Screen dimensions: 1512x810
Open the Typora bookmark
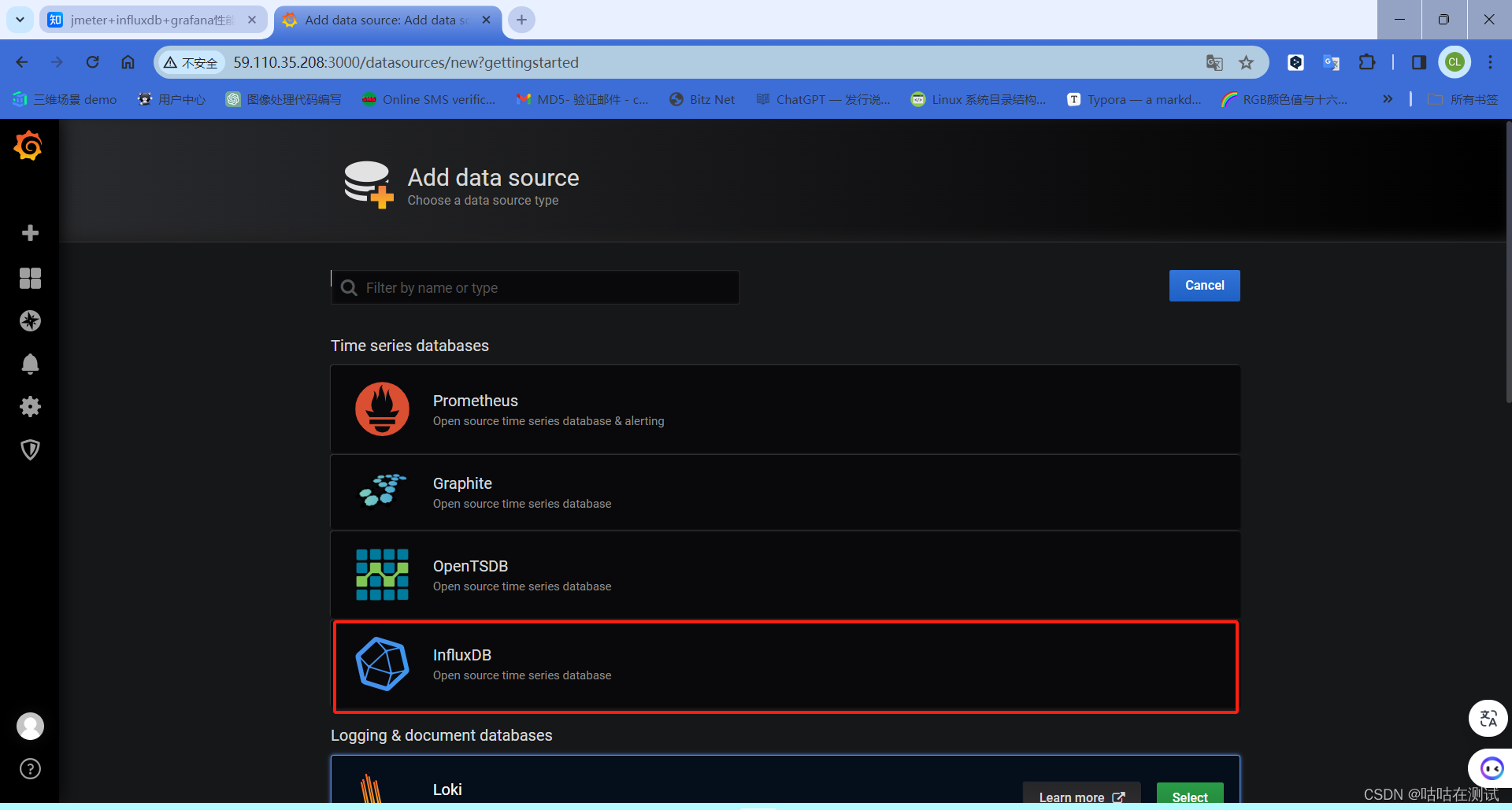click(x=1134, y=99)
